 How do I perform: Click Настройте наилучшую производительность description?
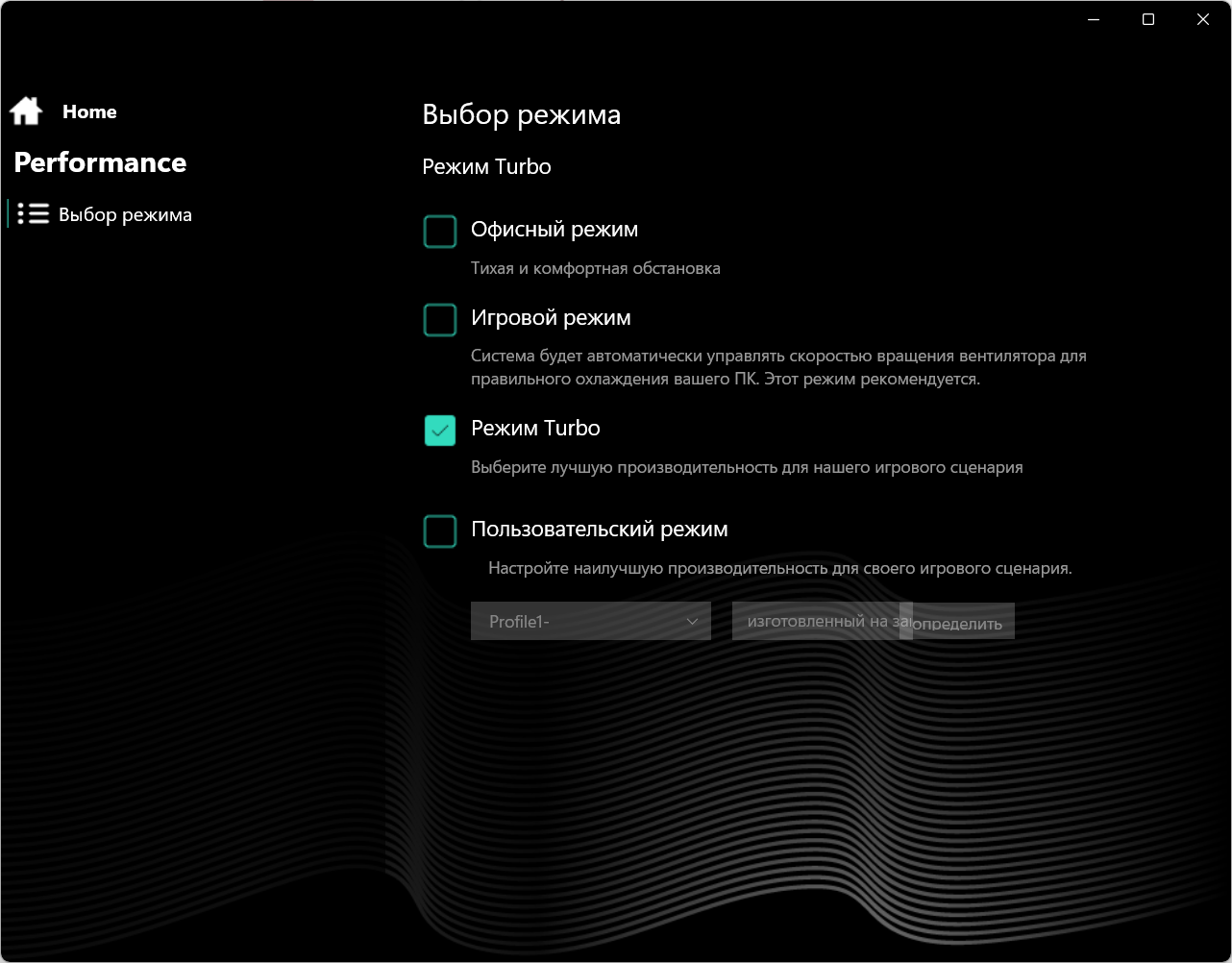point(780,568)
